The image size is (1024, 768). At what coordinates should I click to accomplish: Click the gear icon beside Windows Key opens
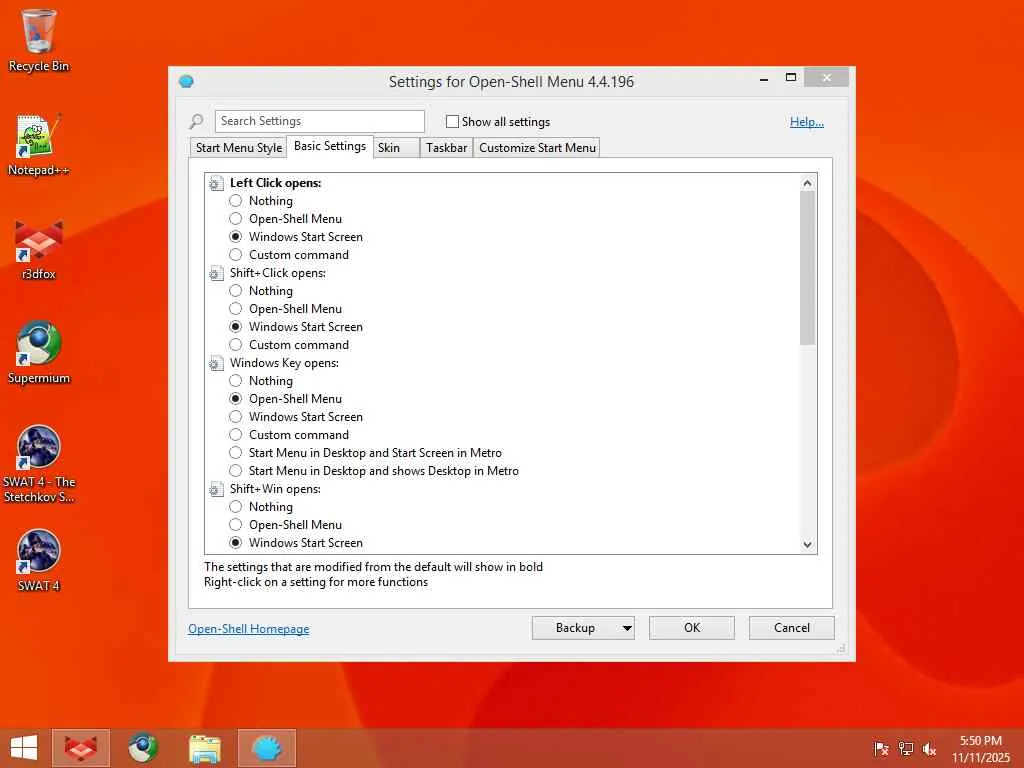[216, 364]
